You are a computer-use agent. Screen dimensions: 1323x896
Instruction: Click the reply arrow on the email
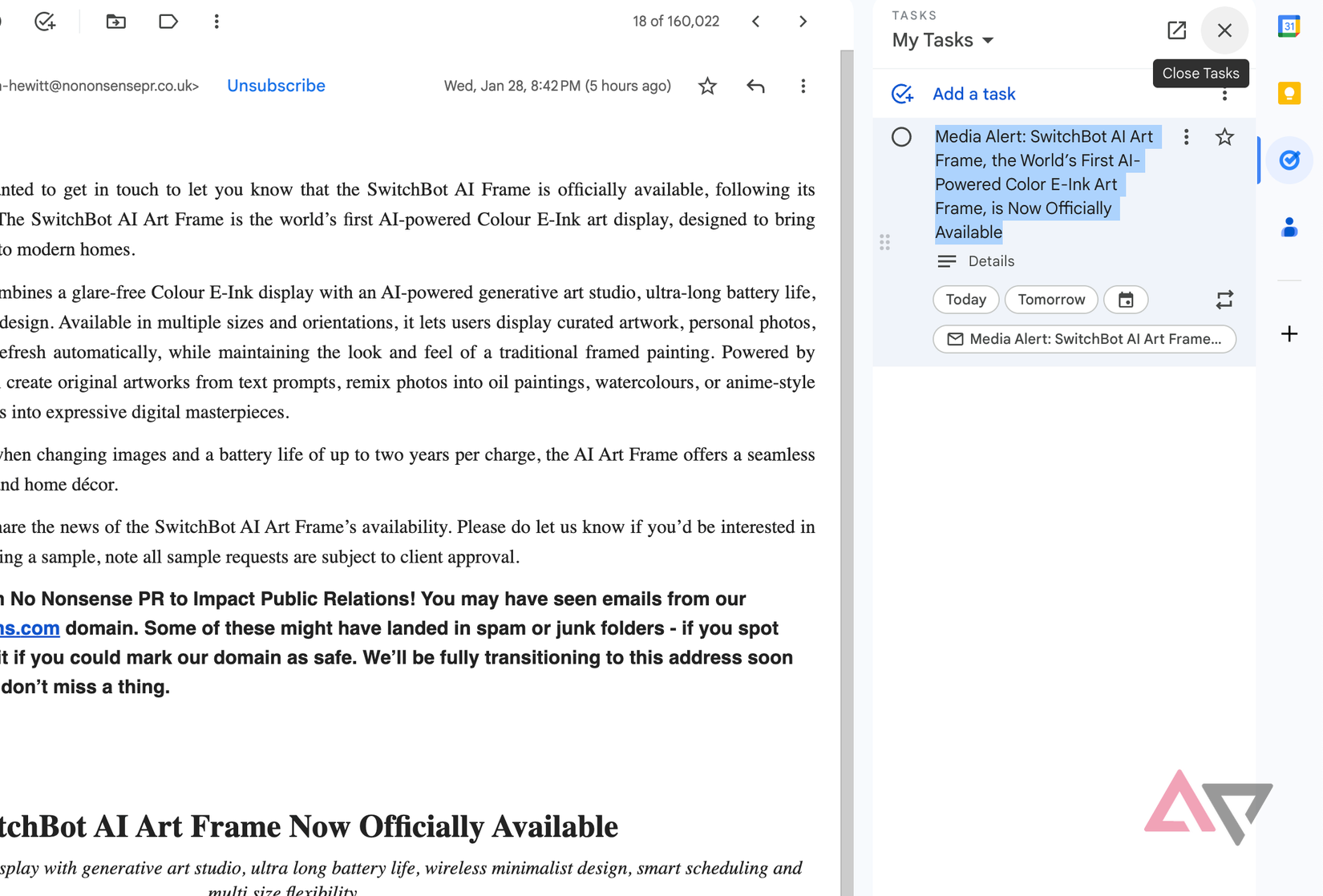coord(755,86)
